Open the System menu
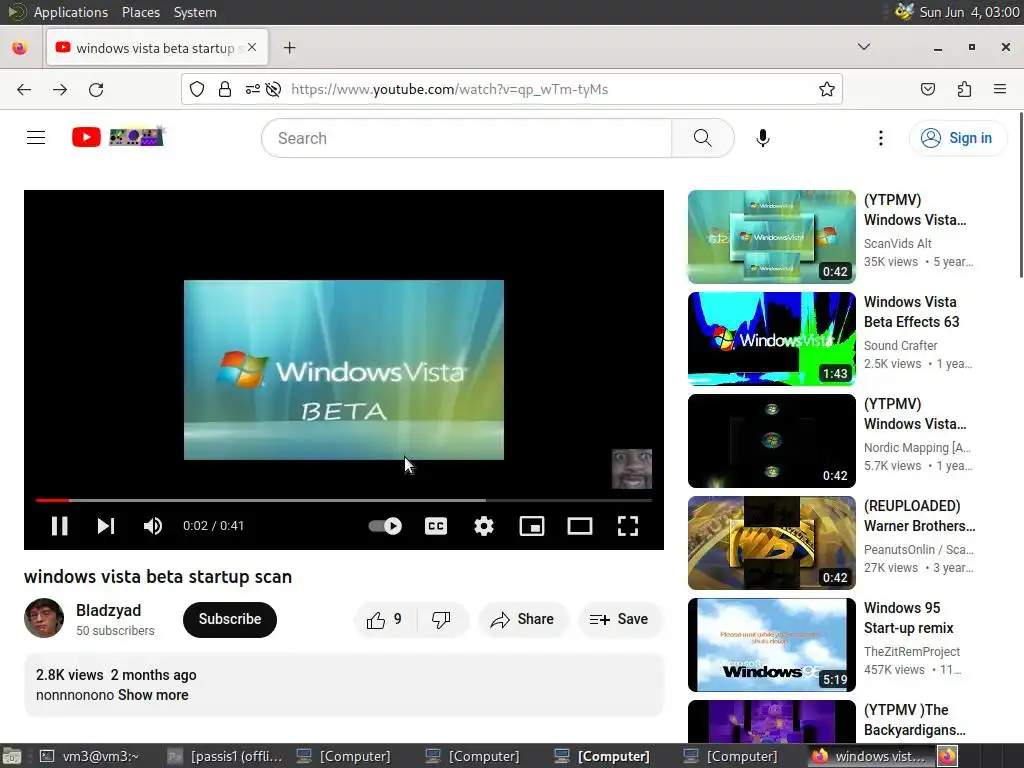1024x768 pixels. (195, 12)
